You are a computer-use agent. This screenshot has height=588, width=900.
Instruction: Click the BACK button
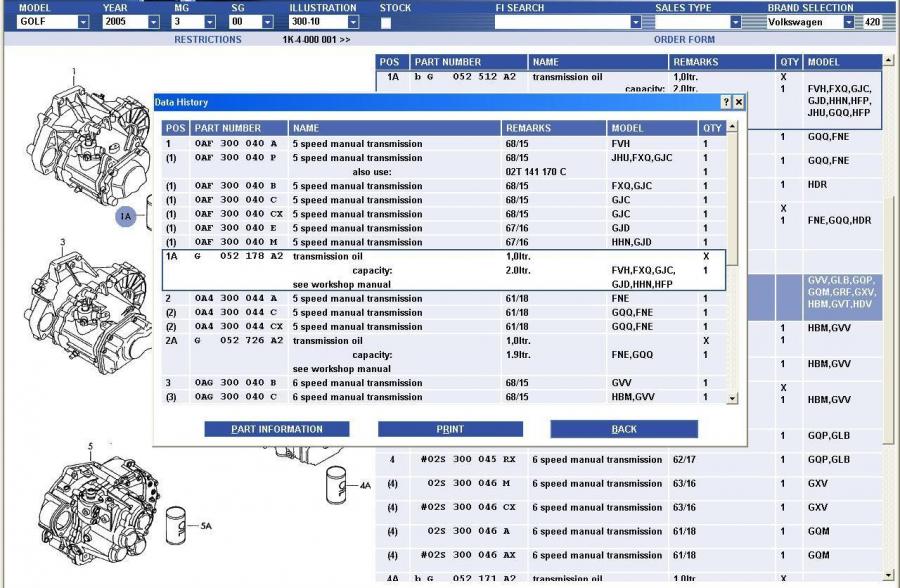tap(624, 429)
